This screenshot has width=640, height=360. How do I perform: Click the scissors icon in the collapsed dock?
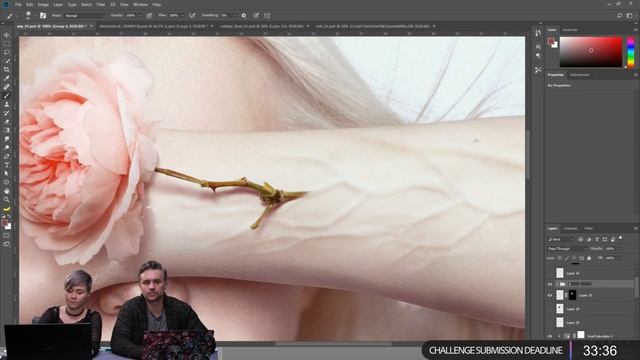[538, 70]
